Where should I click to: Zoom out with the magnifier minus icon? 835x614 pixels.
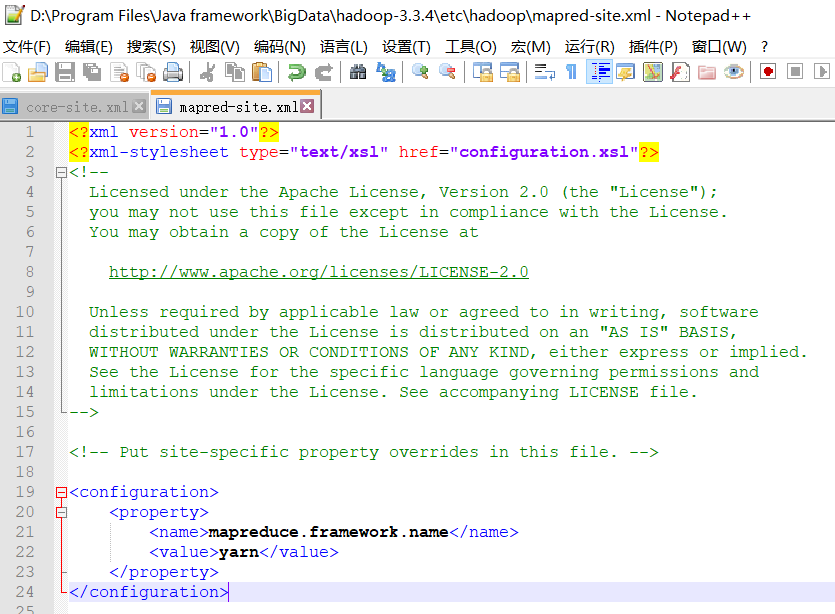(x=447, y=72)
